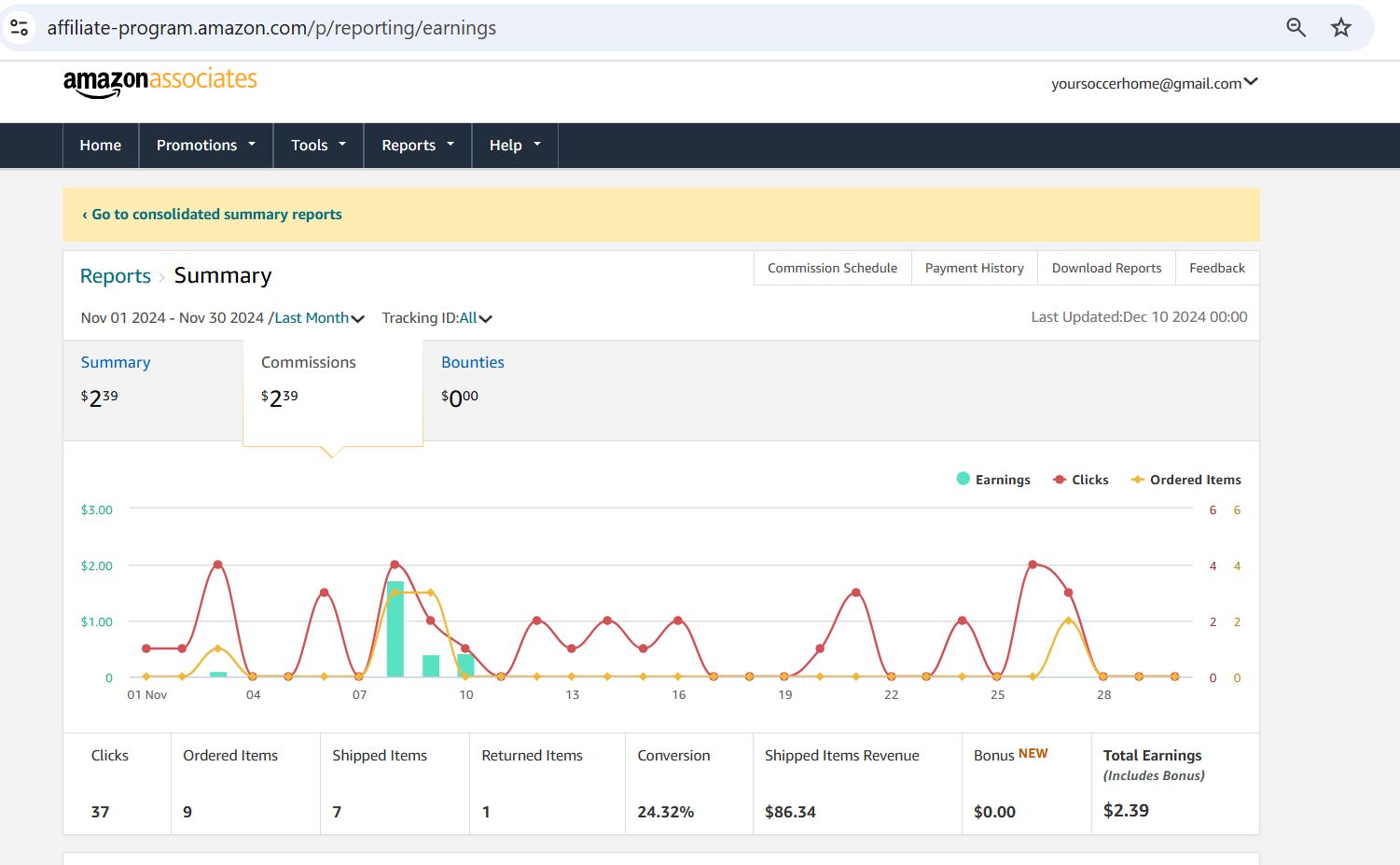
Task: Click the zoom magnifier icon in address bar
Action: pyautogui.click(x=1296, y=27)
